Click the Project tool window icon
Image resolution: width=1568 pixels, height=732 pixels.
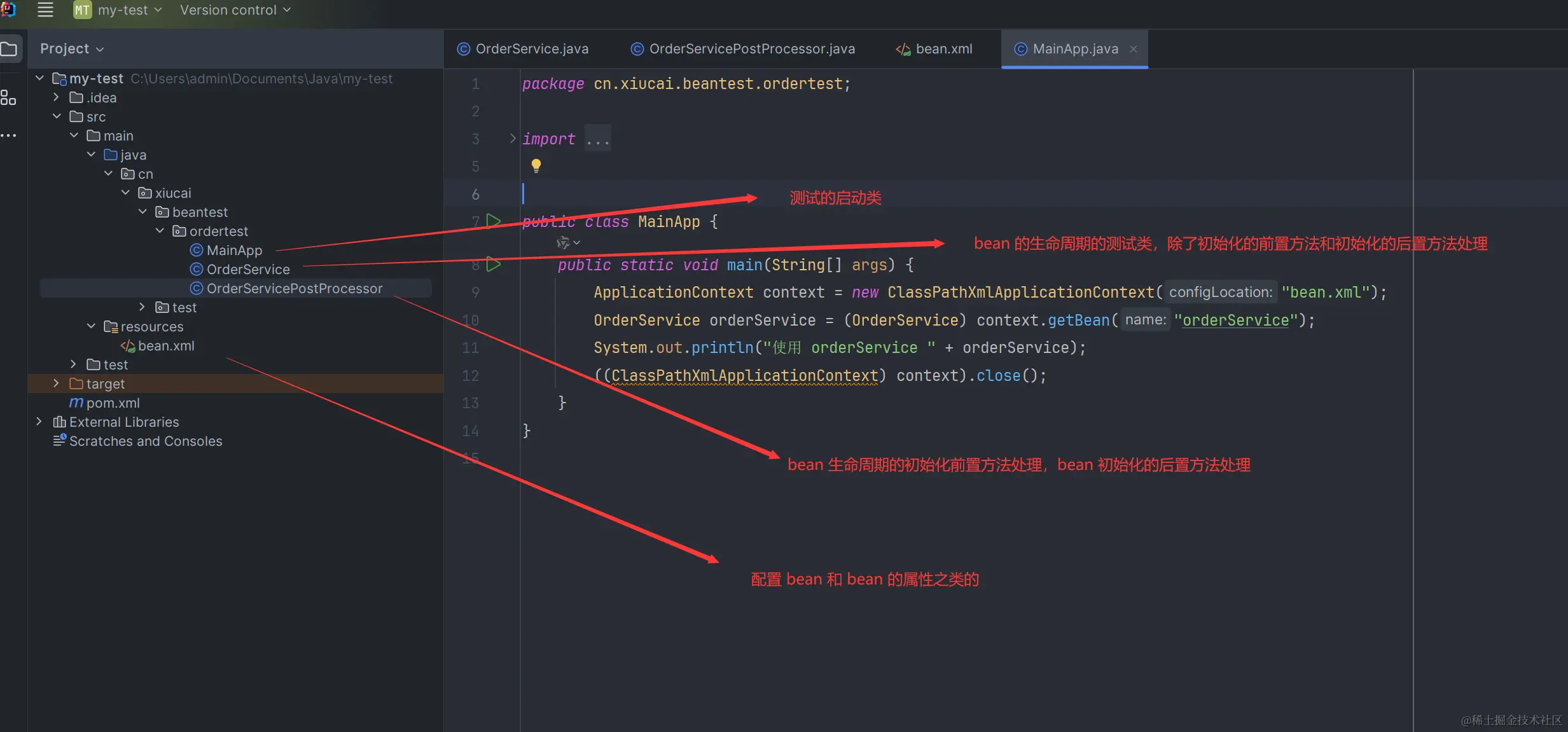coord(9,49)
